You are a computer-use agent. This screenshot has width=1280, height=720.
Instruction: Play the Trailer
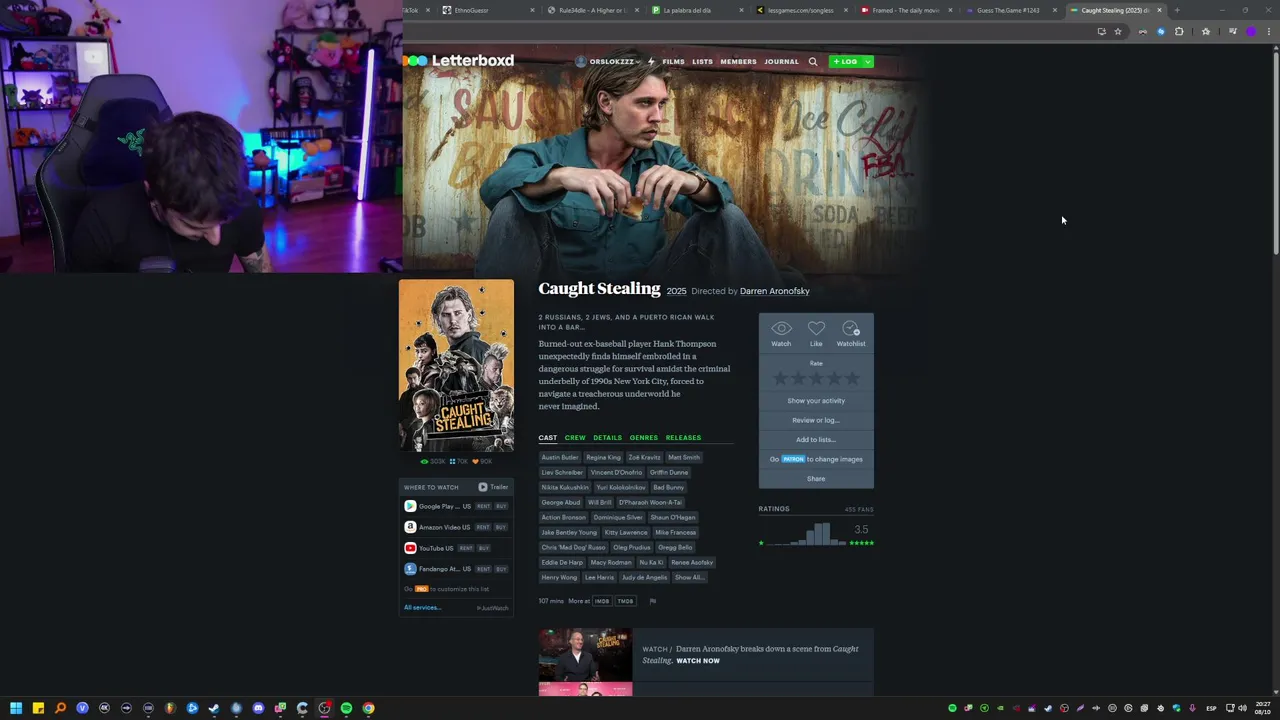[x=493, y=487]
